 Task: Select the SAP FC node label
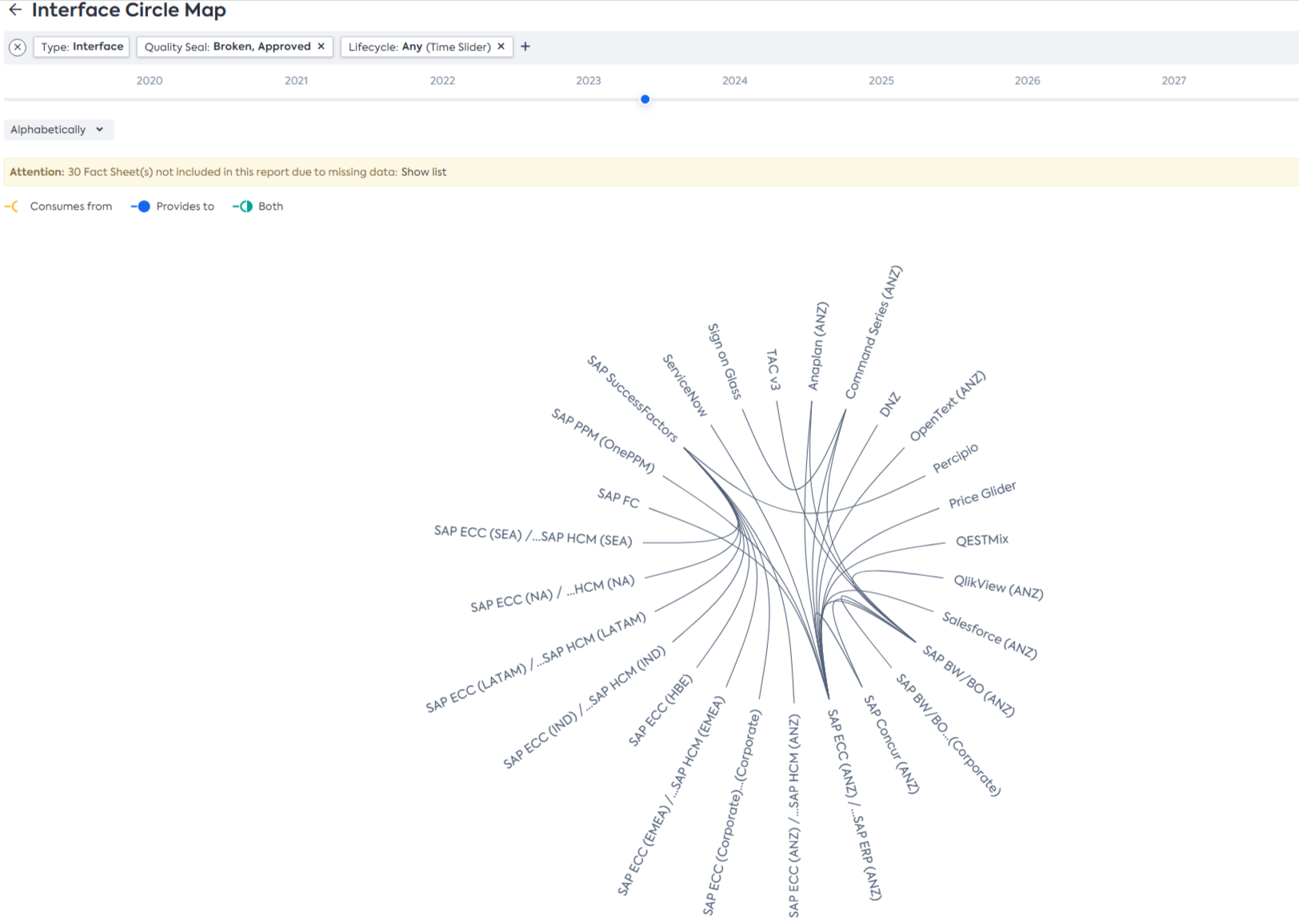point(618,498)
